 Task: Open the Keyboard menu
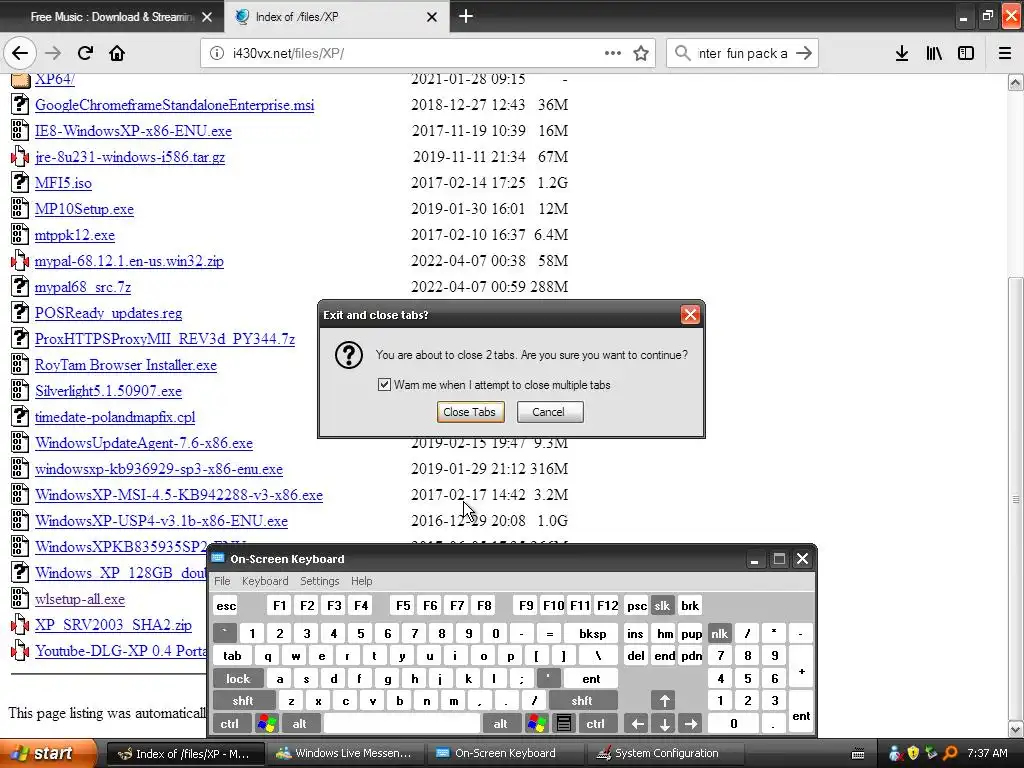pyautogui.click(x=264, y=581)
